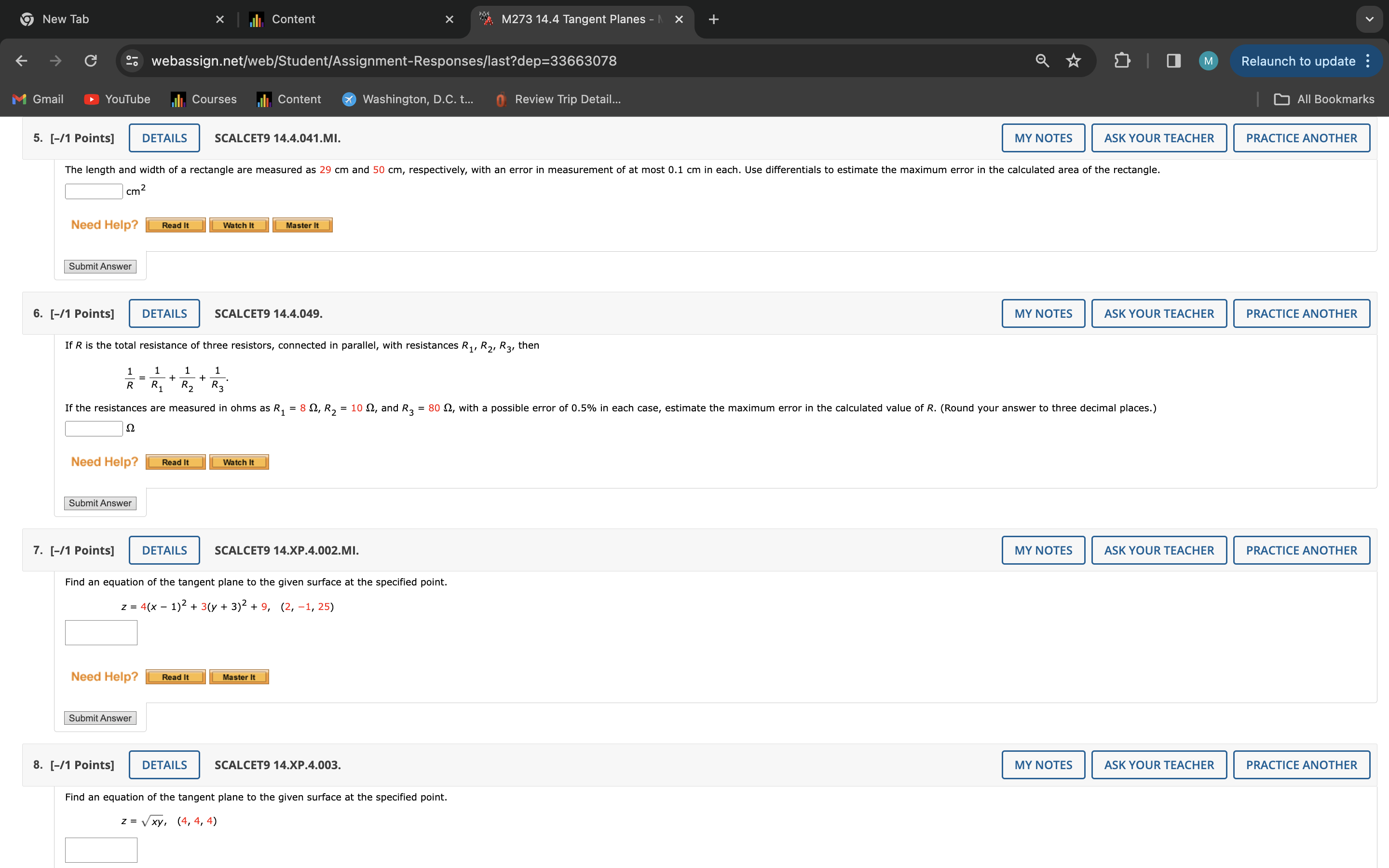Expand the browser bookmarks bar menu
Viewport: 1389px width, 868px height.
1324,98
